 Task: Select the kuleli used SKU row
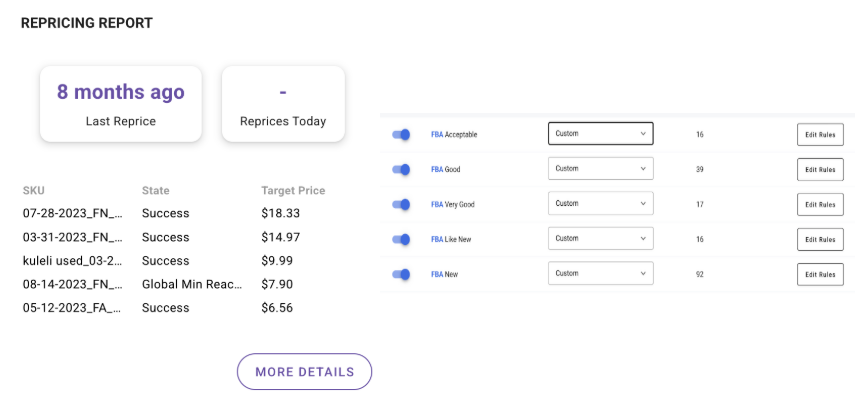pyautogui.click(x=72, y=261)
